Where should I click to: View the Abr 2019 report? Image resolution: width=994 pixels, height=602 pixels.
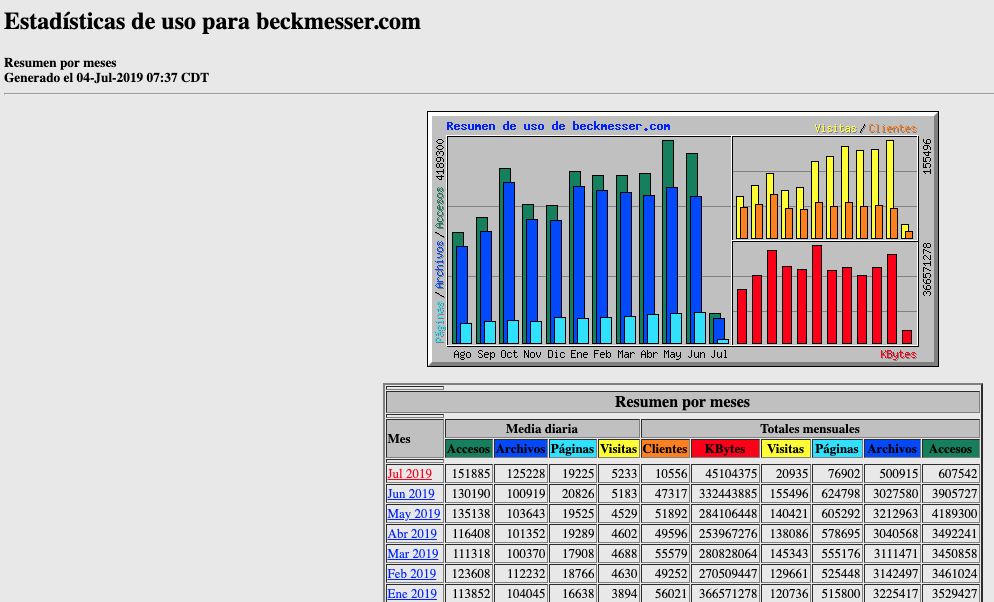(411, 534)
